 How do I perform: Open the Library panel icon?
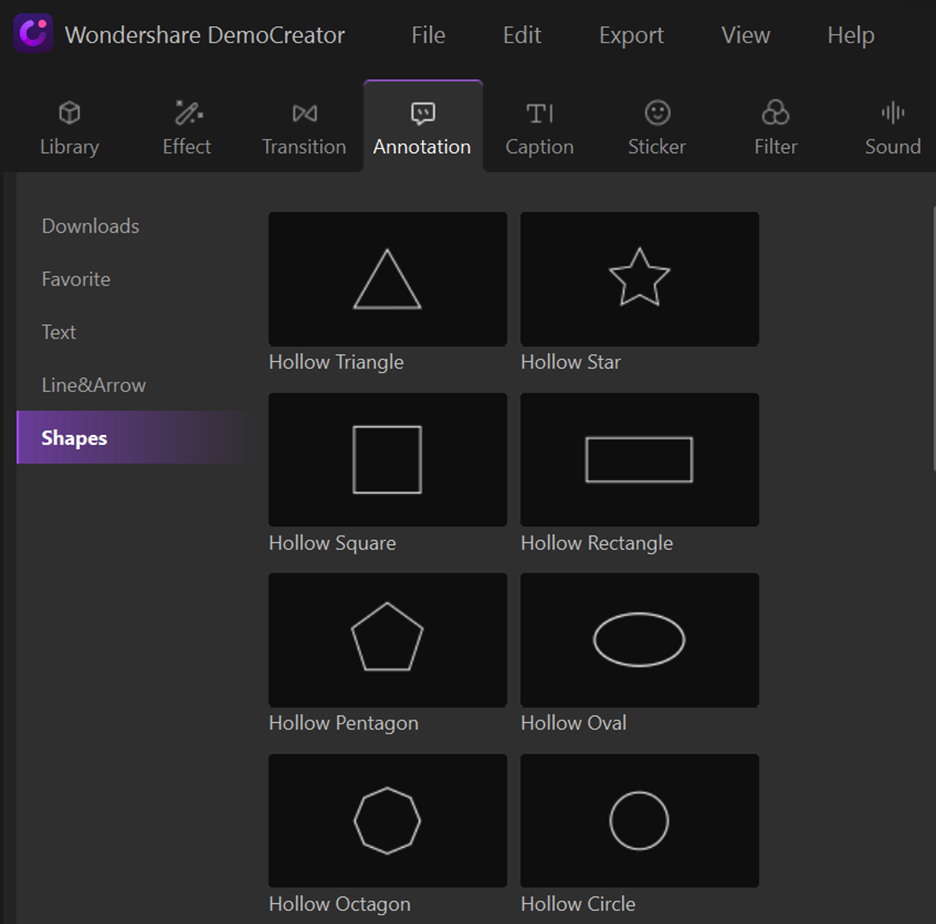[69, 113]
